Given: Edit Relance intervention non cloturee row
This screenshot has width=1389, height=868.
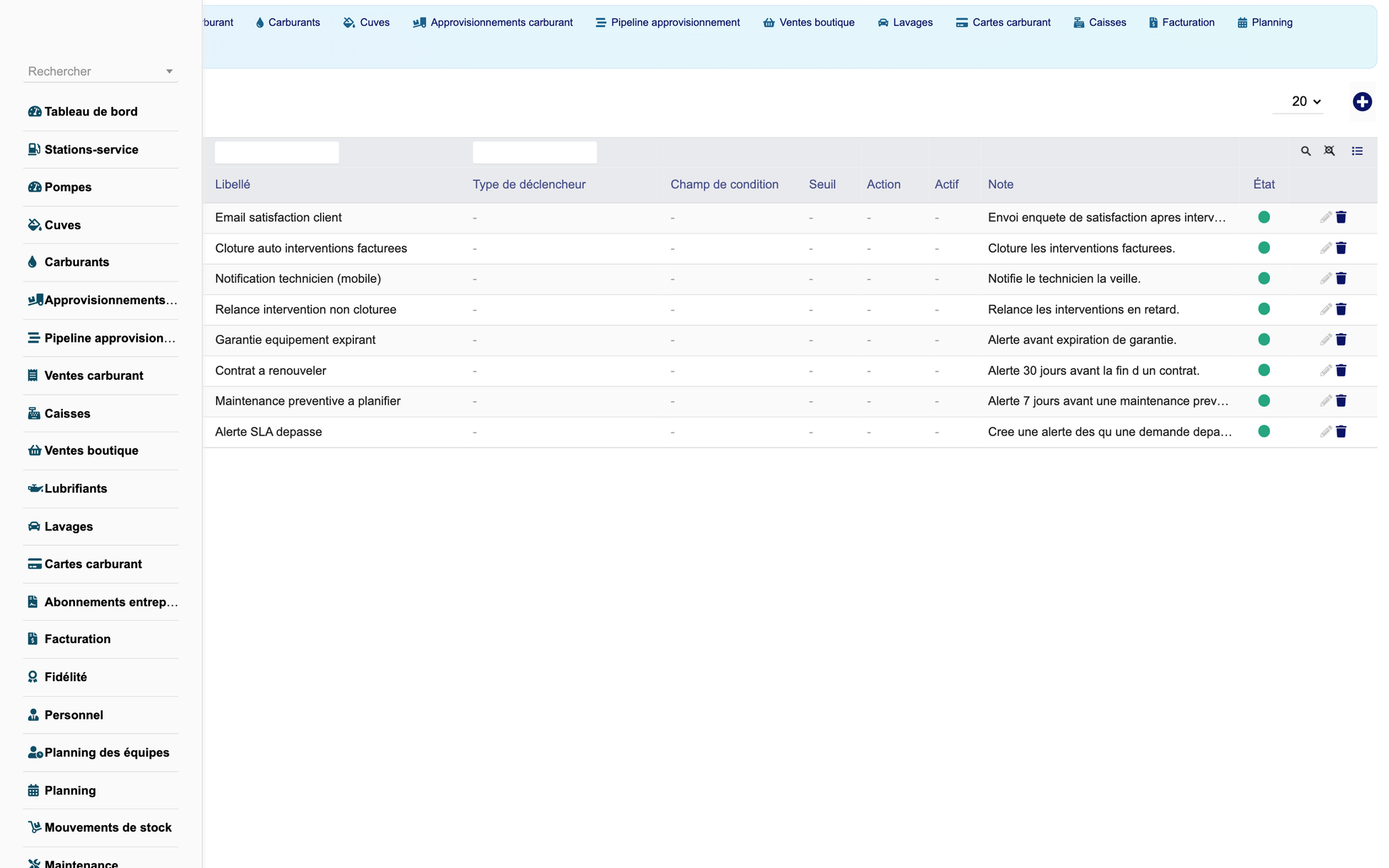Looking at the screenshot, I should (1325, 309).
